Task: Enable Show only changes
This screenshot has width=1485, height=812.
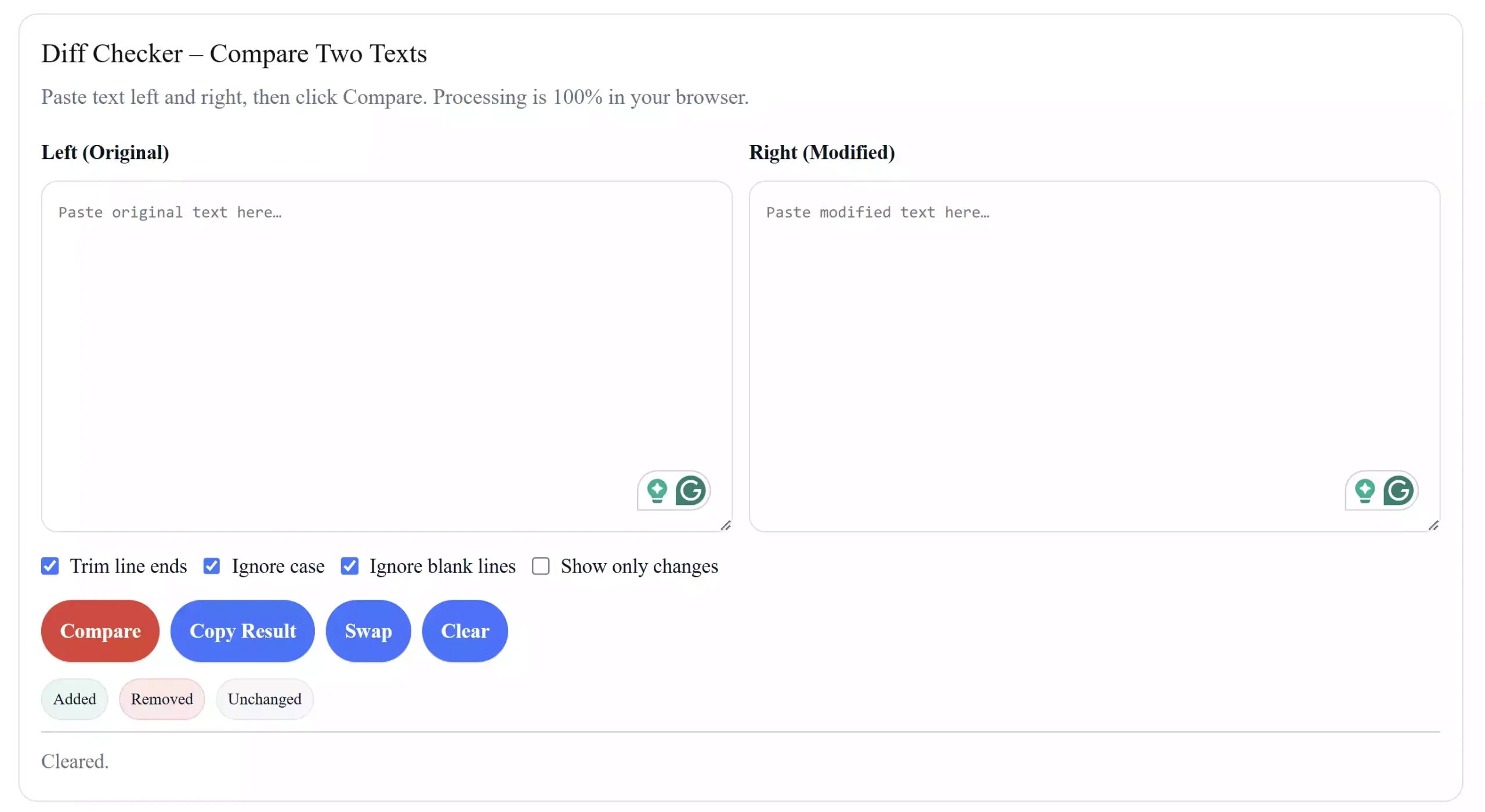Action: pyautogui.click(x=540, y=566)
